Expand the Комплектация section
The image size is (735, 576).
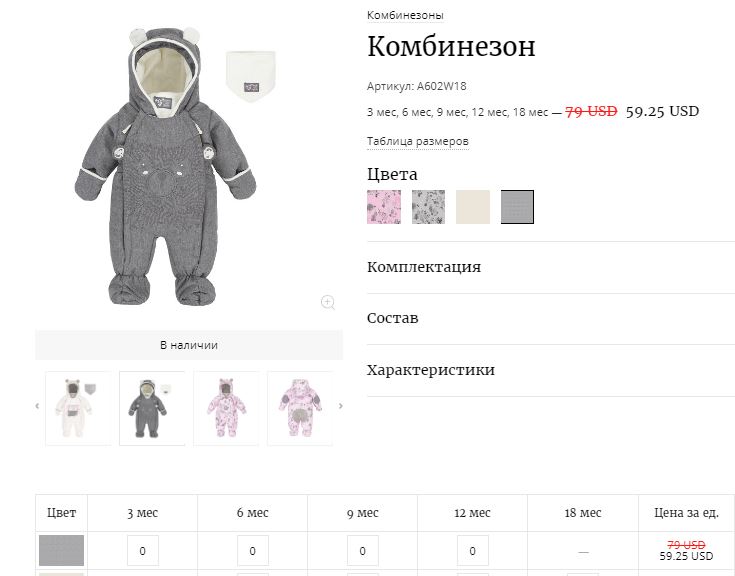(424, 267)
